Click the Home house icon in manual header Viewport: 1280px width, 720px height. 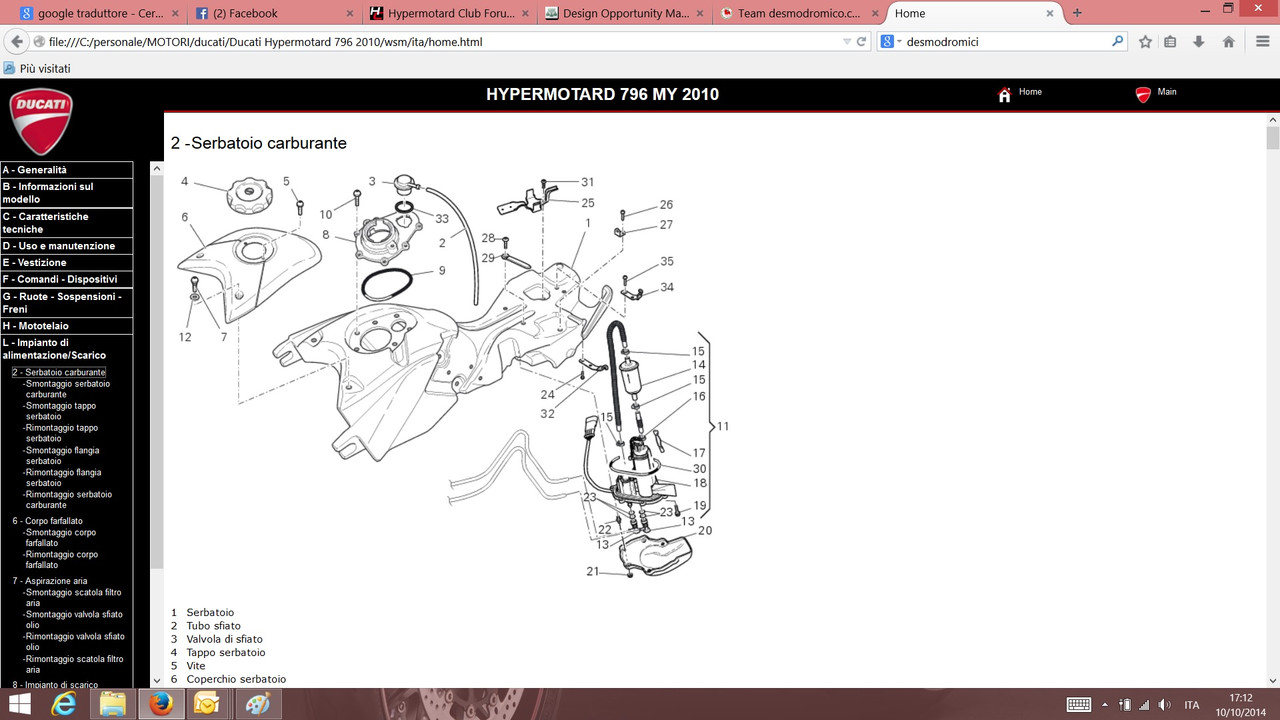[x=1004, y=95]
